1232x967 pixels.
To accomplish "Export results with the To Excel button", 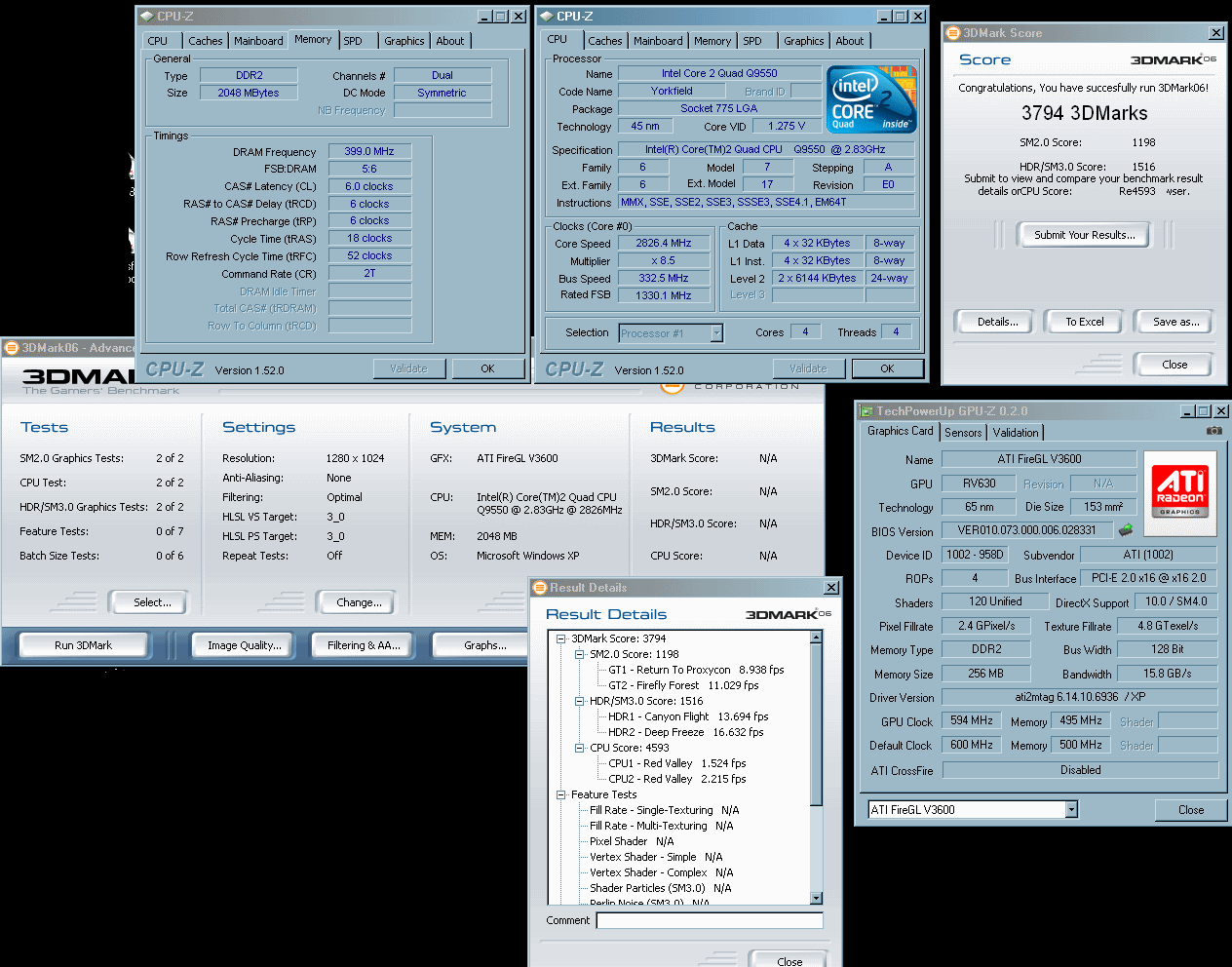I will 1084,322.
